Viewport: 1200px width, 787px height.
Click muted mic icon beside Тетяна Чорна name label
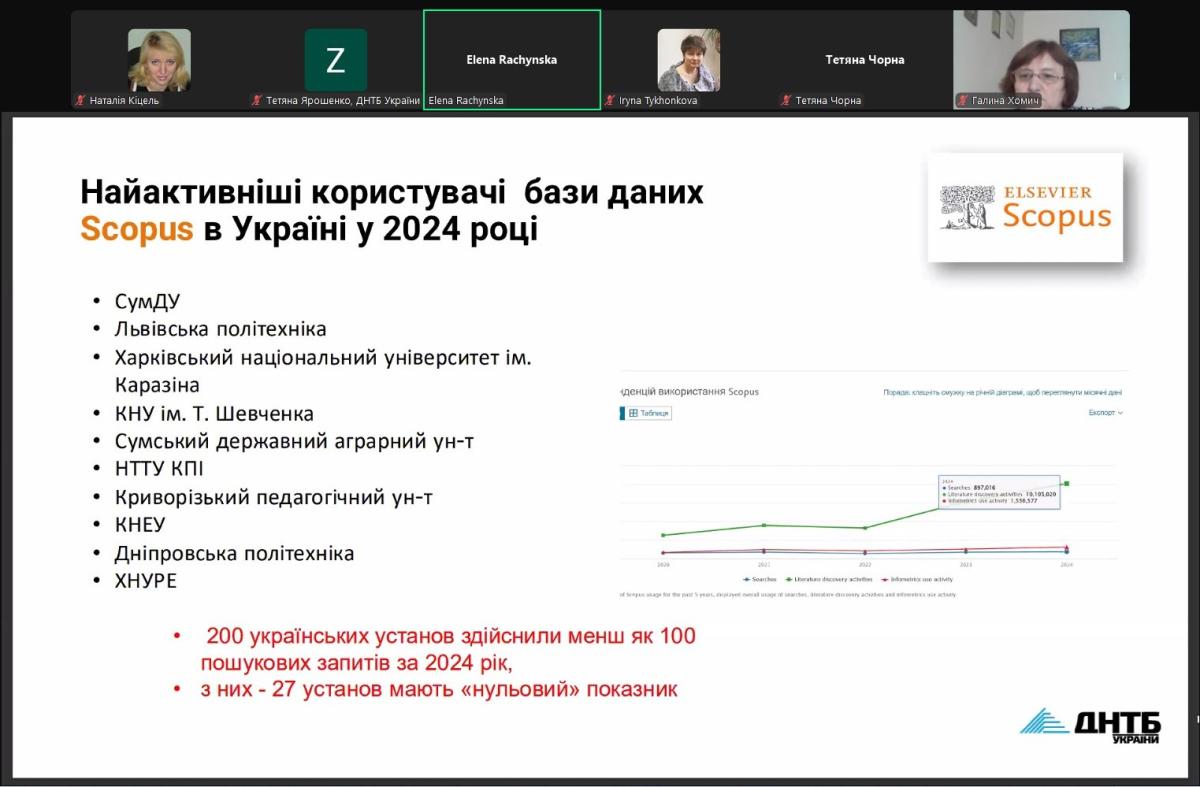pos(786,100)
